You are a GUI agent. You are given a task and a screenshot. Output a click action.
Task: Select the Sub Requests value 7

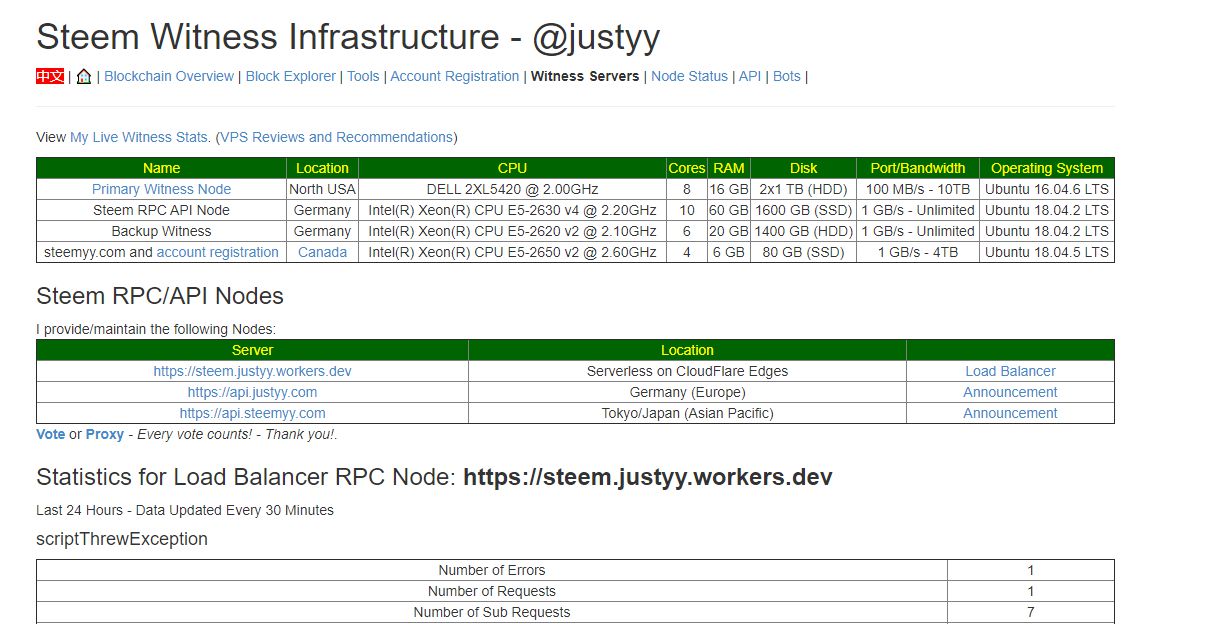[1031, 612]
